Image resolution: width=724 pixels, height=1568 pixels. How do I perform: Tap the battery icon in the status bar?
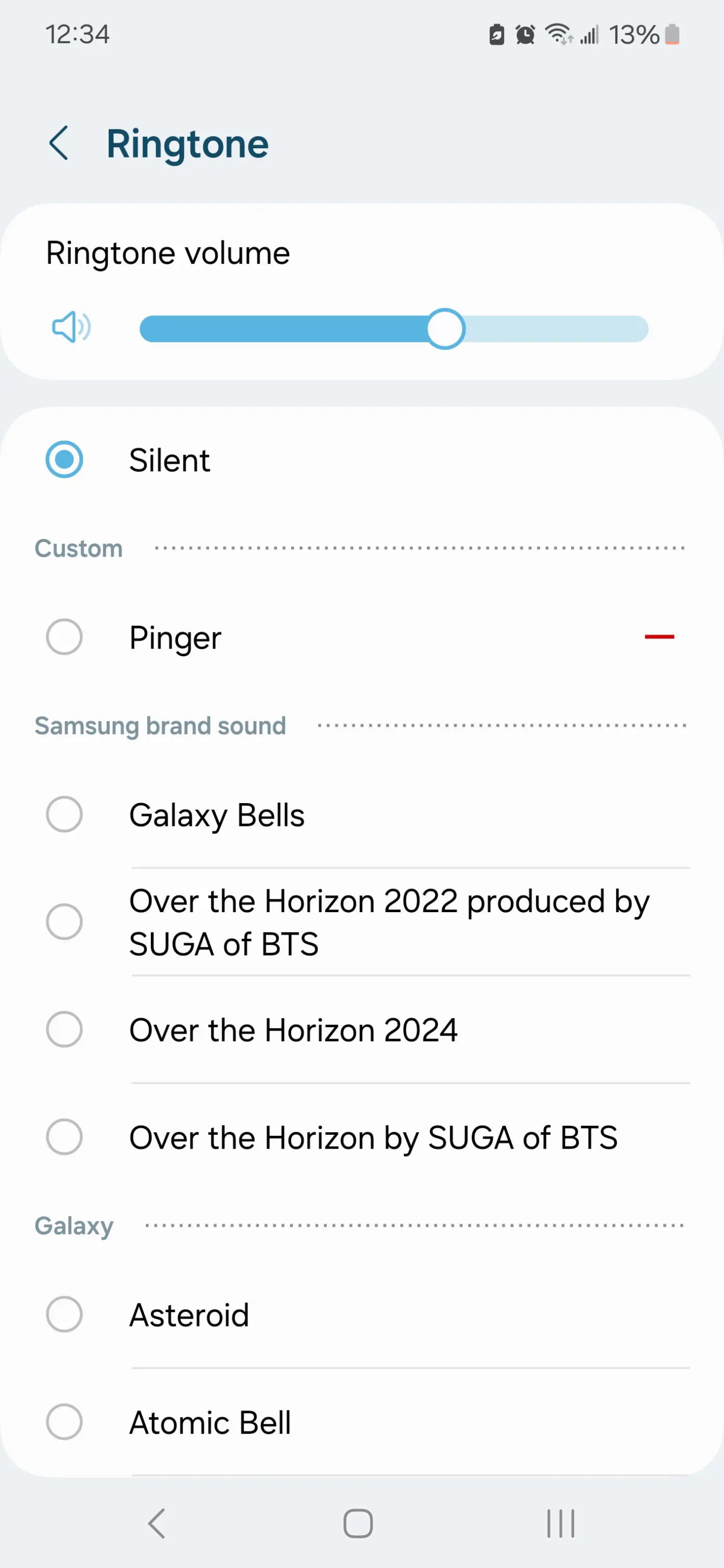pos(671,35)
